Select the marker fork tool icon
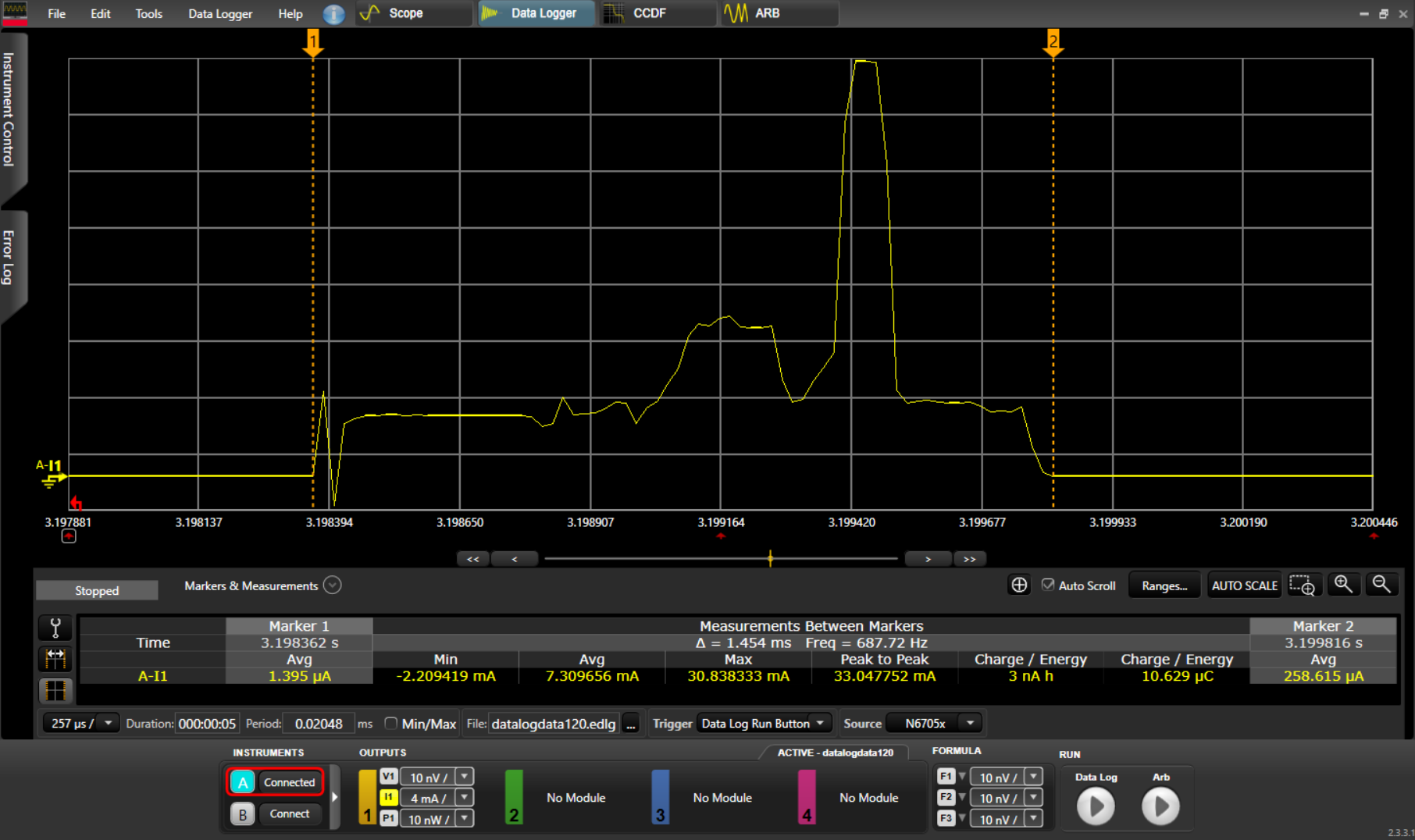The height and width of the screenshot is (840, 1415). coord(55,628)
